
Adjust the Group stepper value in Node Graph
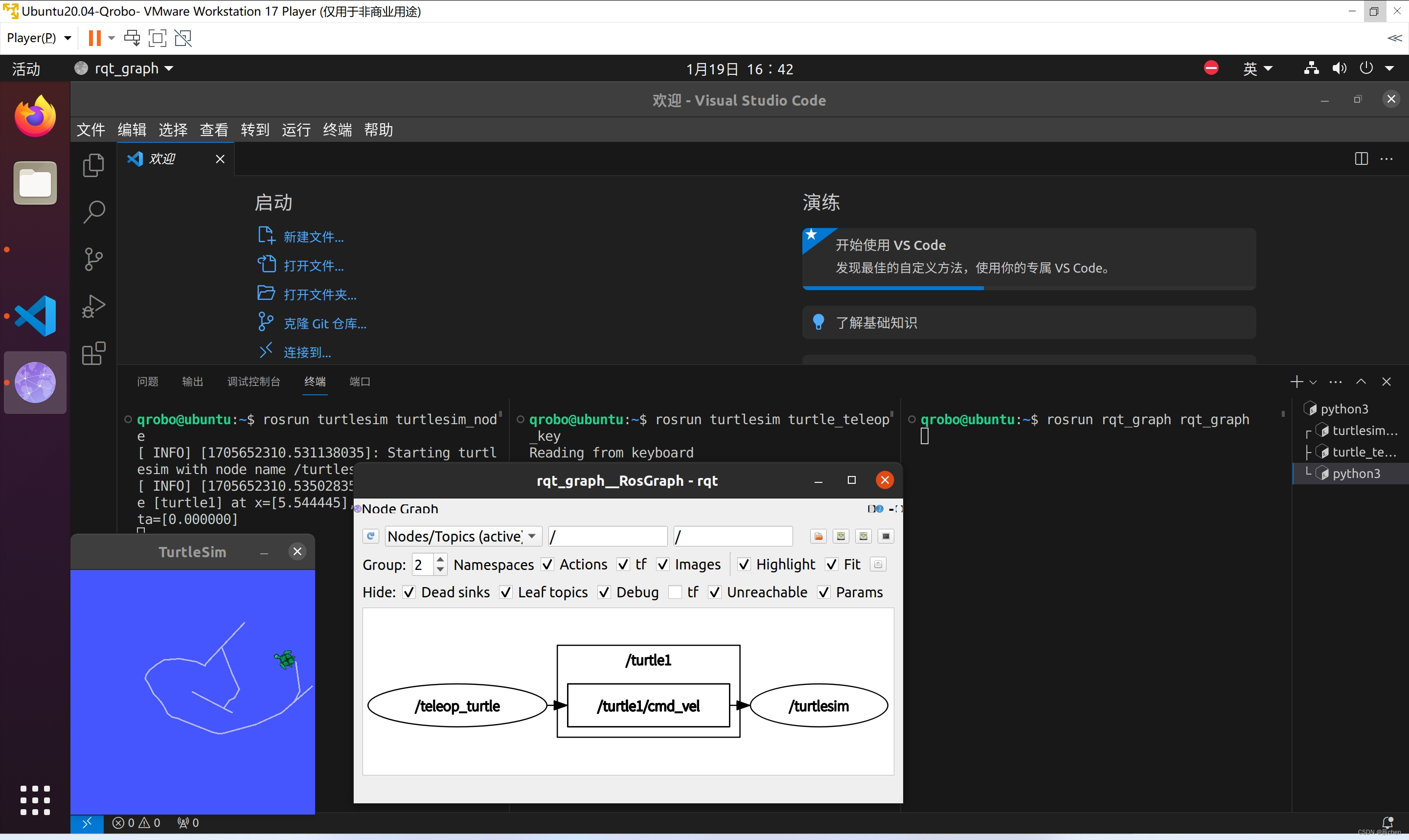tap(440, 564)
